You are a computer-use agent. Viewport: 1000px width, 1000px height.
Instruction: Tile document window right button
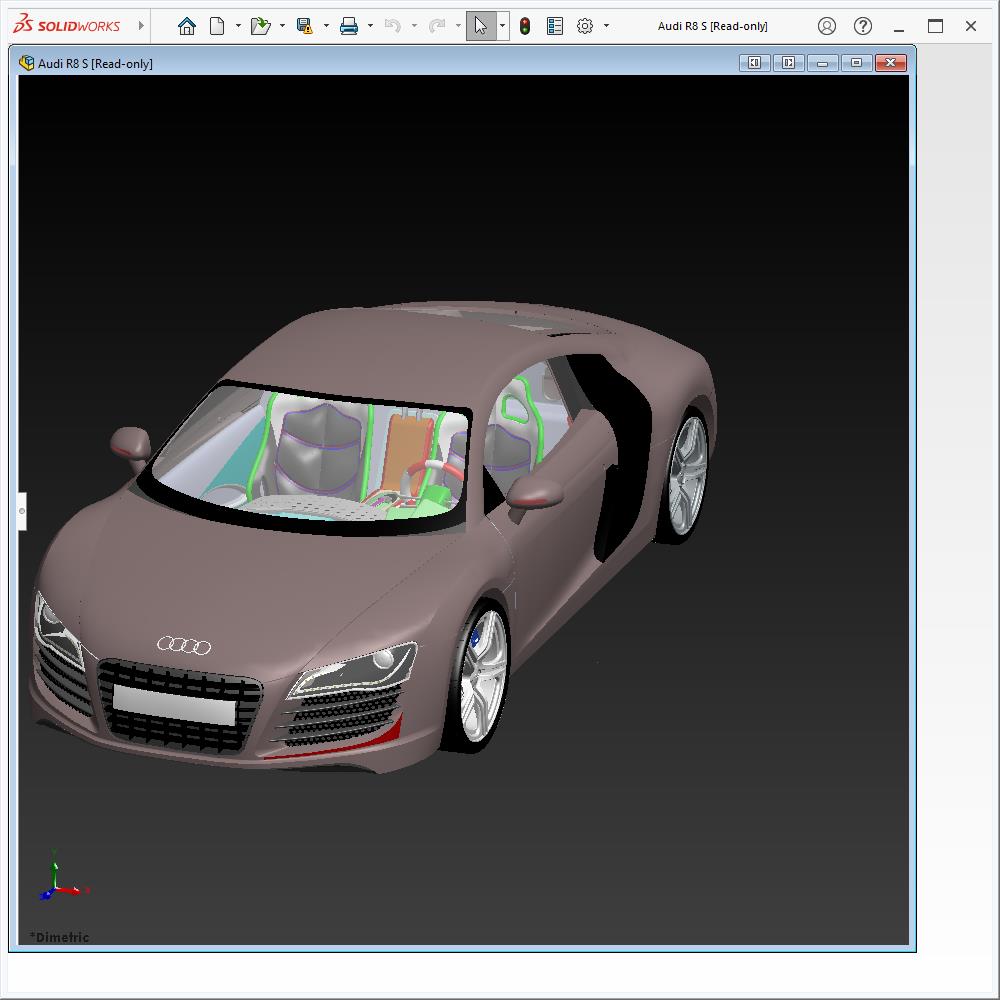coord(788,63)
